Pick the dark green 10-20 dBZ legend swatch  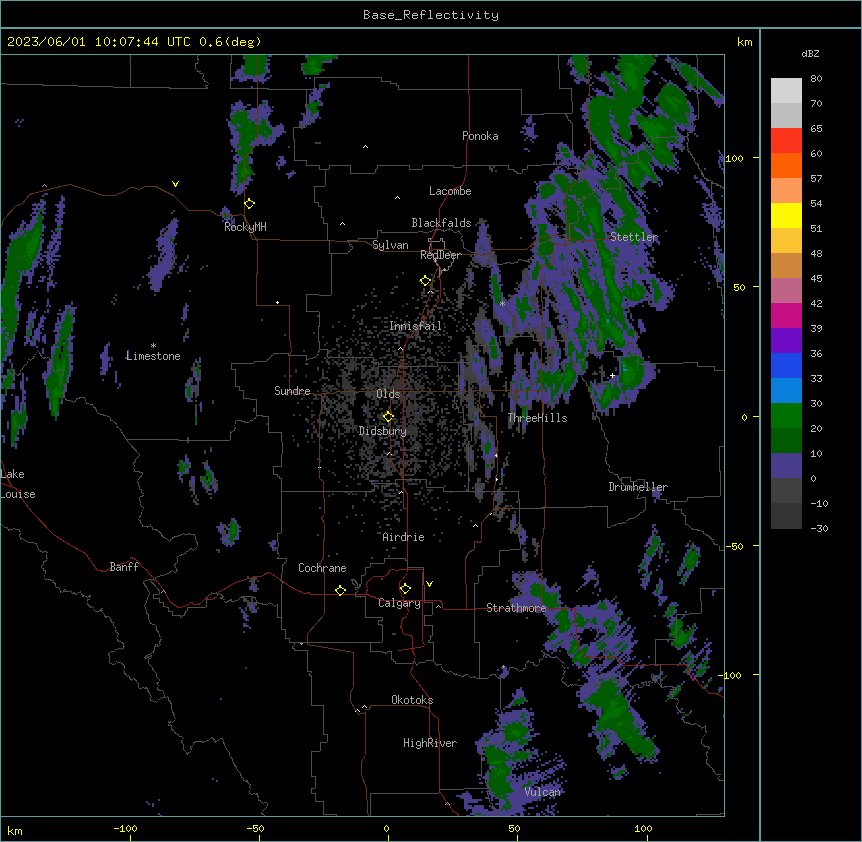(786, 441)
